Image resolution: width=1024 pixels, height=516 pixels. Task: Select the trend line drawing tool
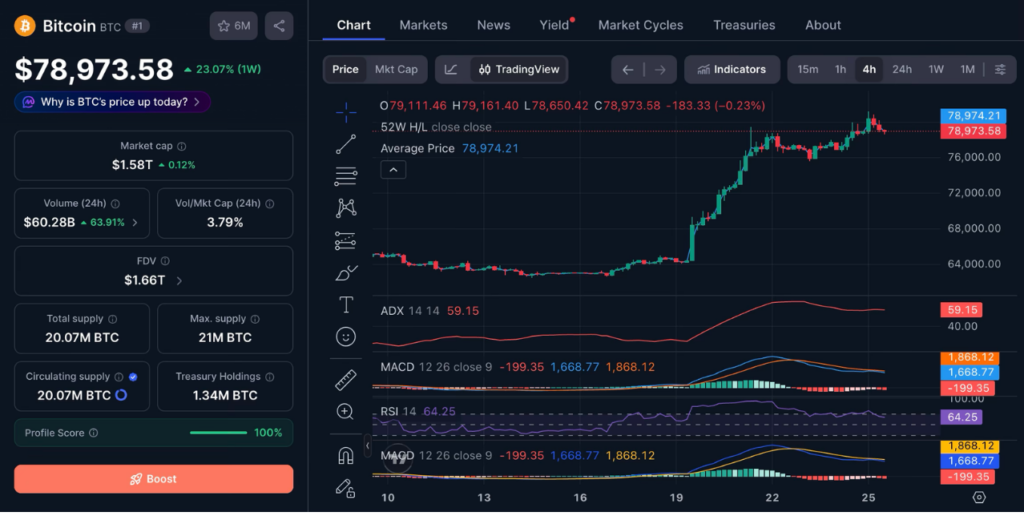(346, 144)
